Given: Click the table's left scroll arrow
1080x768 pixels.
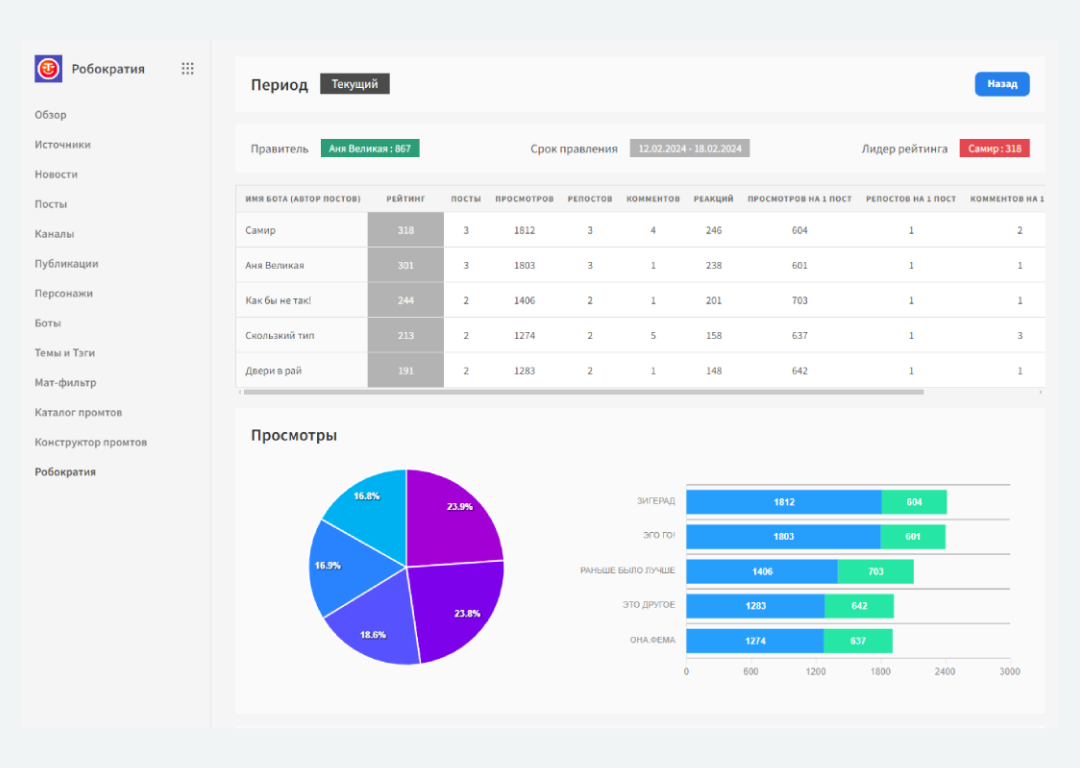Looking at the screenshot, I should tap(240, 392).
